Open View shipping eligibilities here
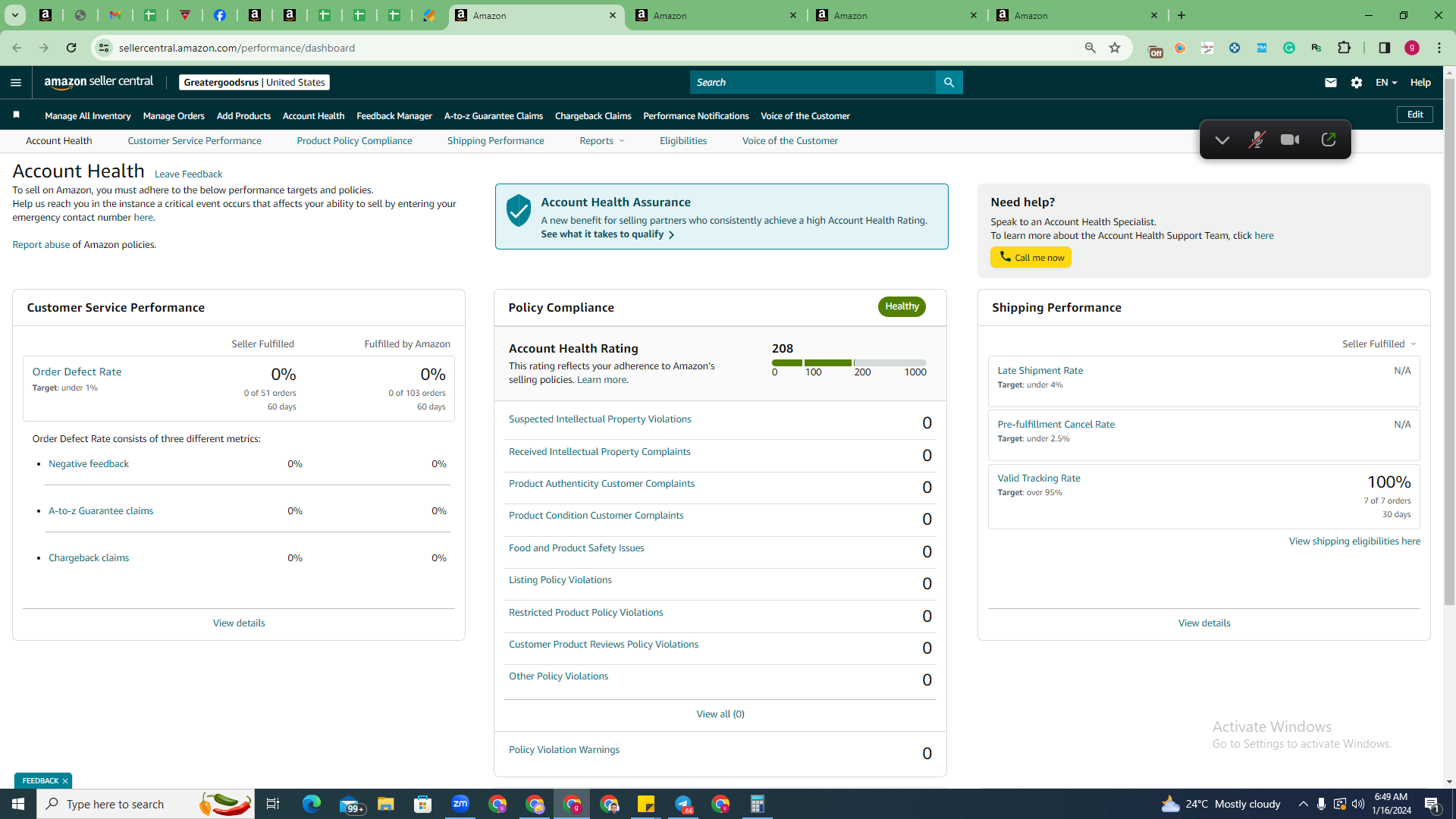Image resolution: width=1456 pixels, height=819 pixels. 1354,541
